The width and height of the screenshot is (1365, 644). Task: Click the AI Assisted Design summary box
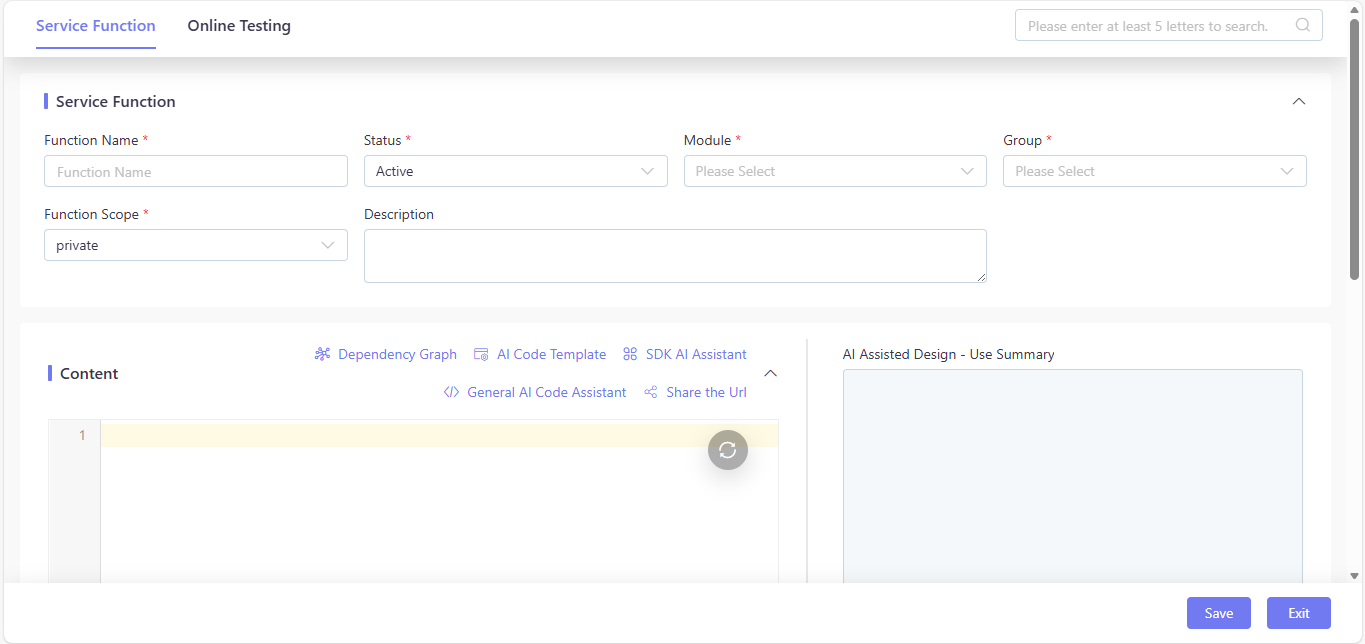point(1073,476)
